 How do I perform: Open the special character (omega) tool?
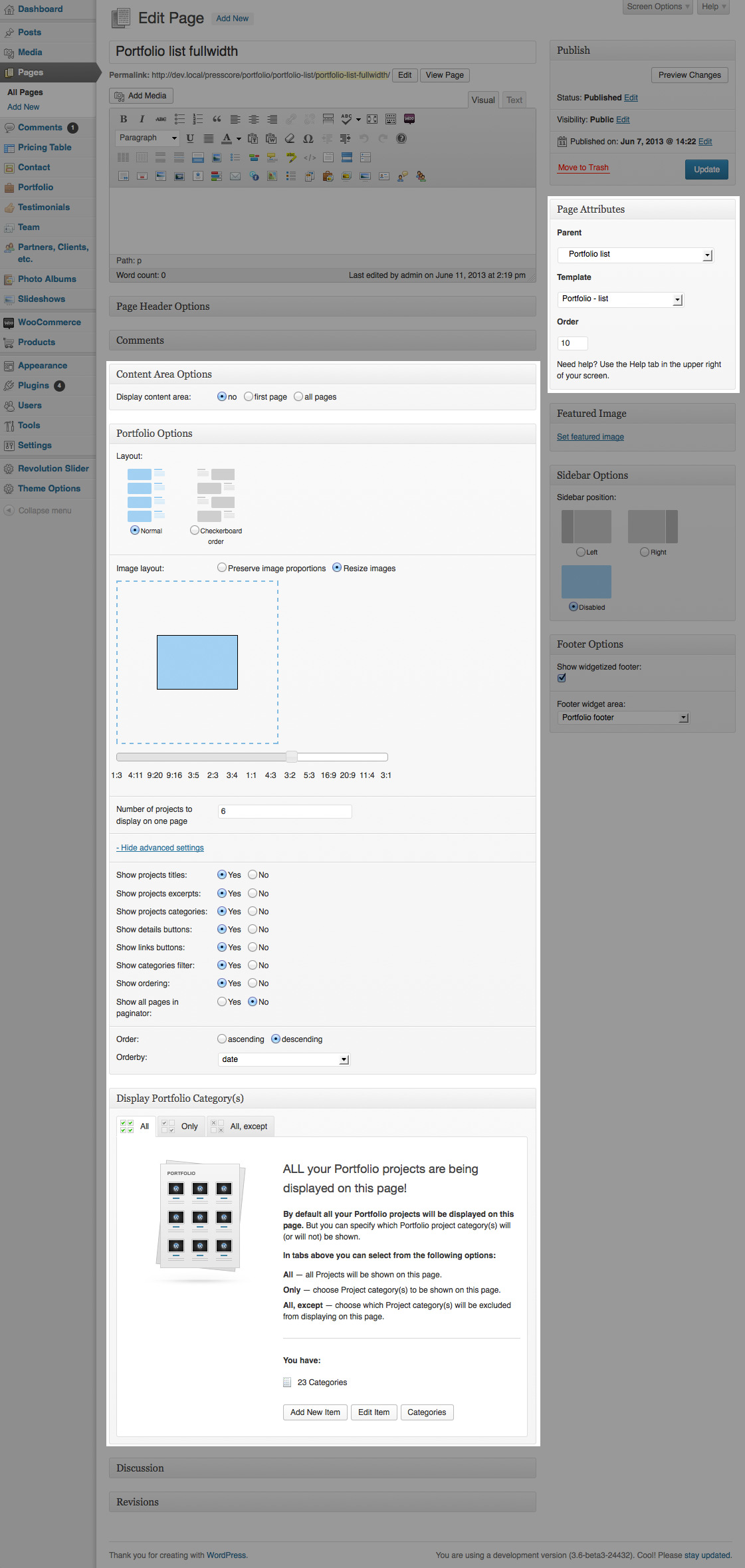click(x=308, y=138)
